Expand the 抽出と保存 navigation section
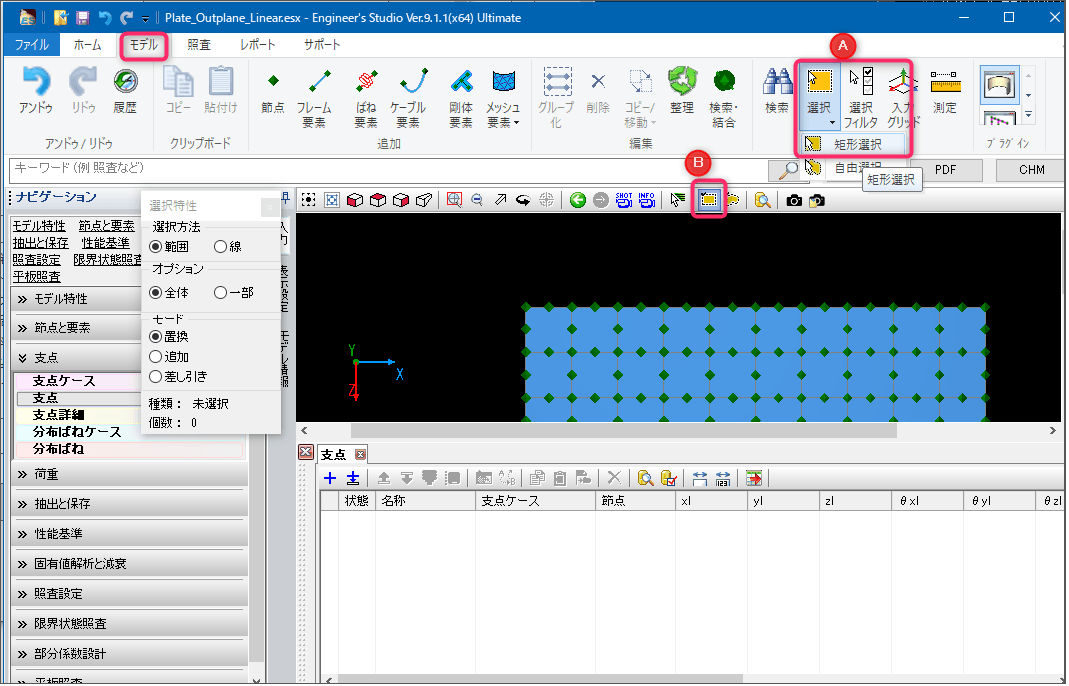The image size is (1069, 686). (x=130, y=503)
